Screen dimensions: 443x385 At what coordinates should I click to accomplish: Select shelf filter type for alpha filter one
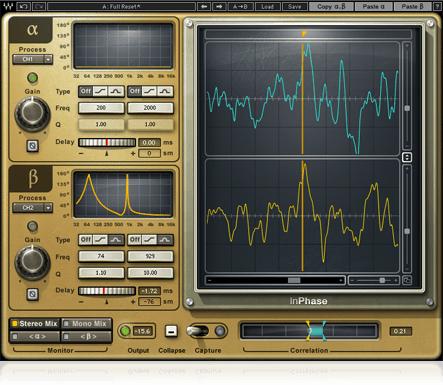(x=100, y=91)
